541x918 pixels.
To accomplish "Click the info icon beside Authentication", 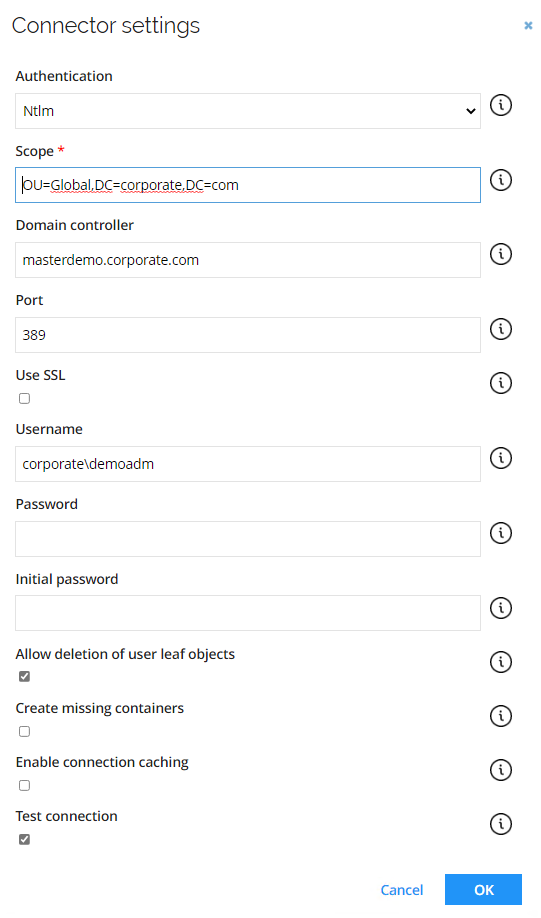I will tap(501, 105).
